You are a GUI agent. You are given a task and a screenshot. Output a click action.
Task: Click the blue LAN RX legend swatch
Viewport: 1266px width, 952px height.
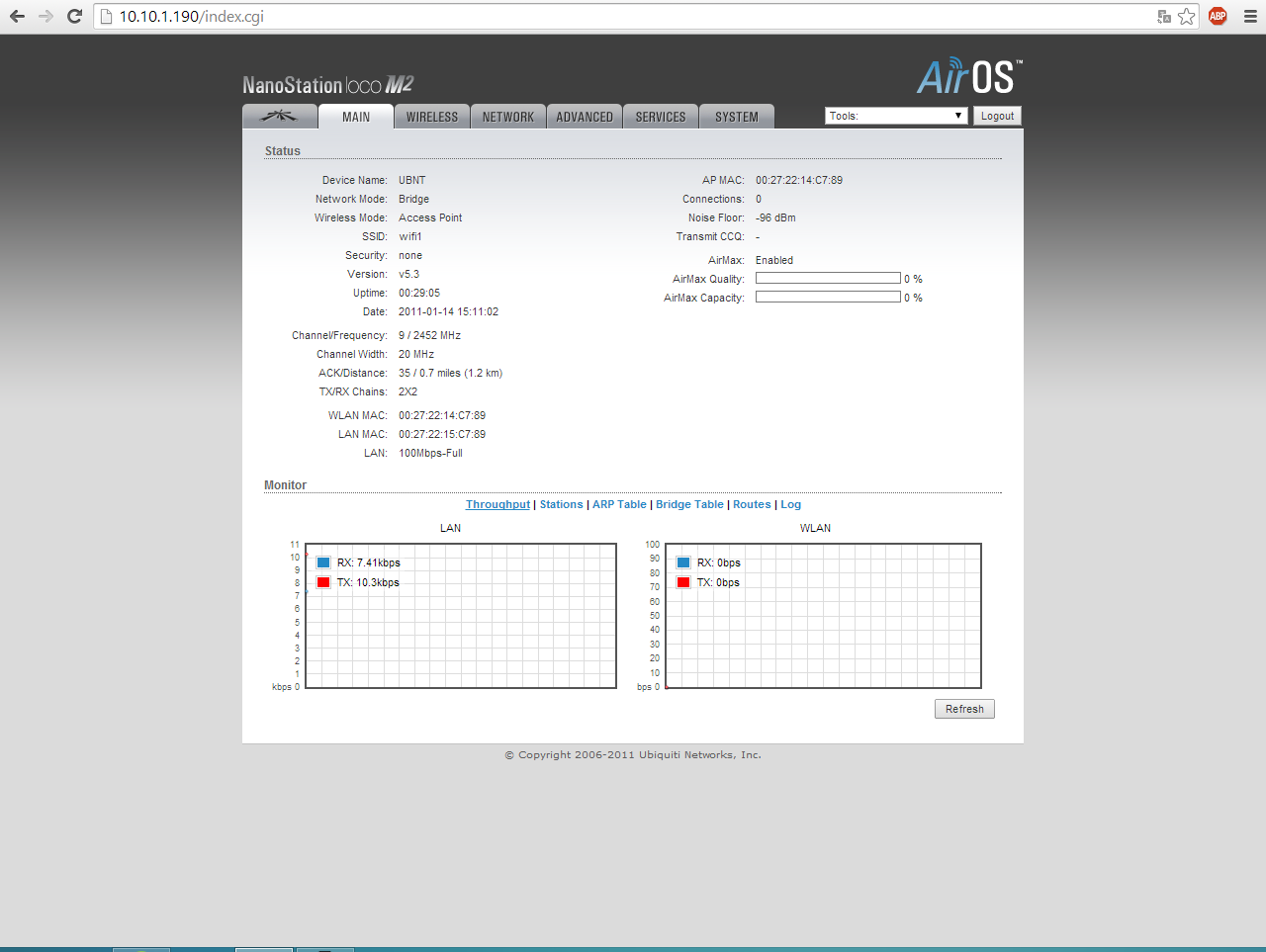tap(323, 563)
